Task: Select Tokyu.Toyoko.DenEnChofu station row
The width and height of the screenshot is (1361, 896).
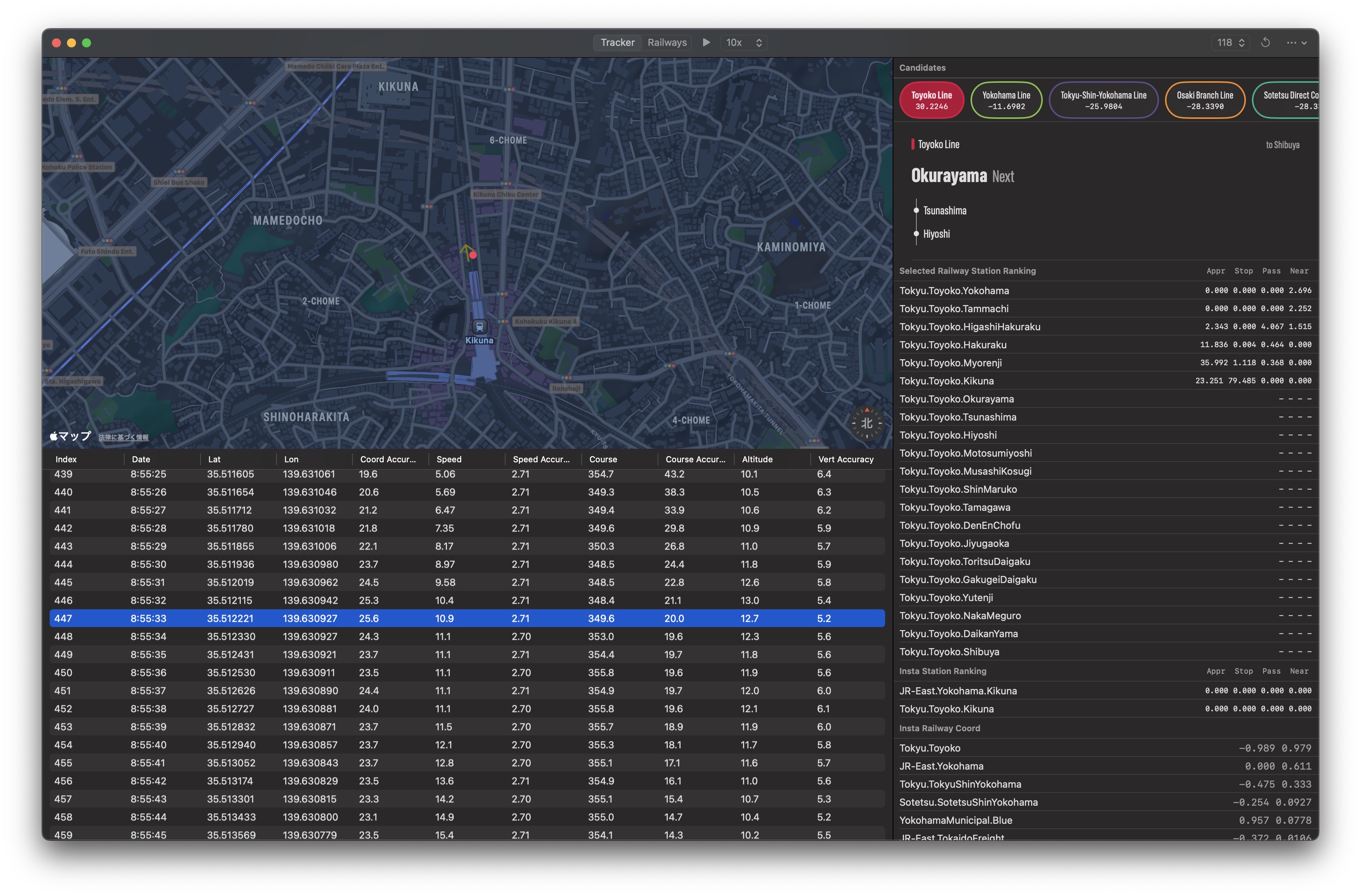Action: coord(1105,525)
